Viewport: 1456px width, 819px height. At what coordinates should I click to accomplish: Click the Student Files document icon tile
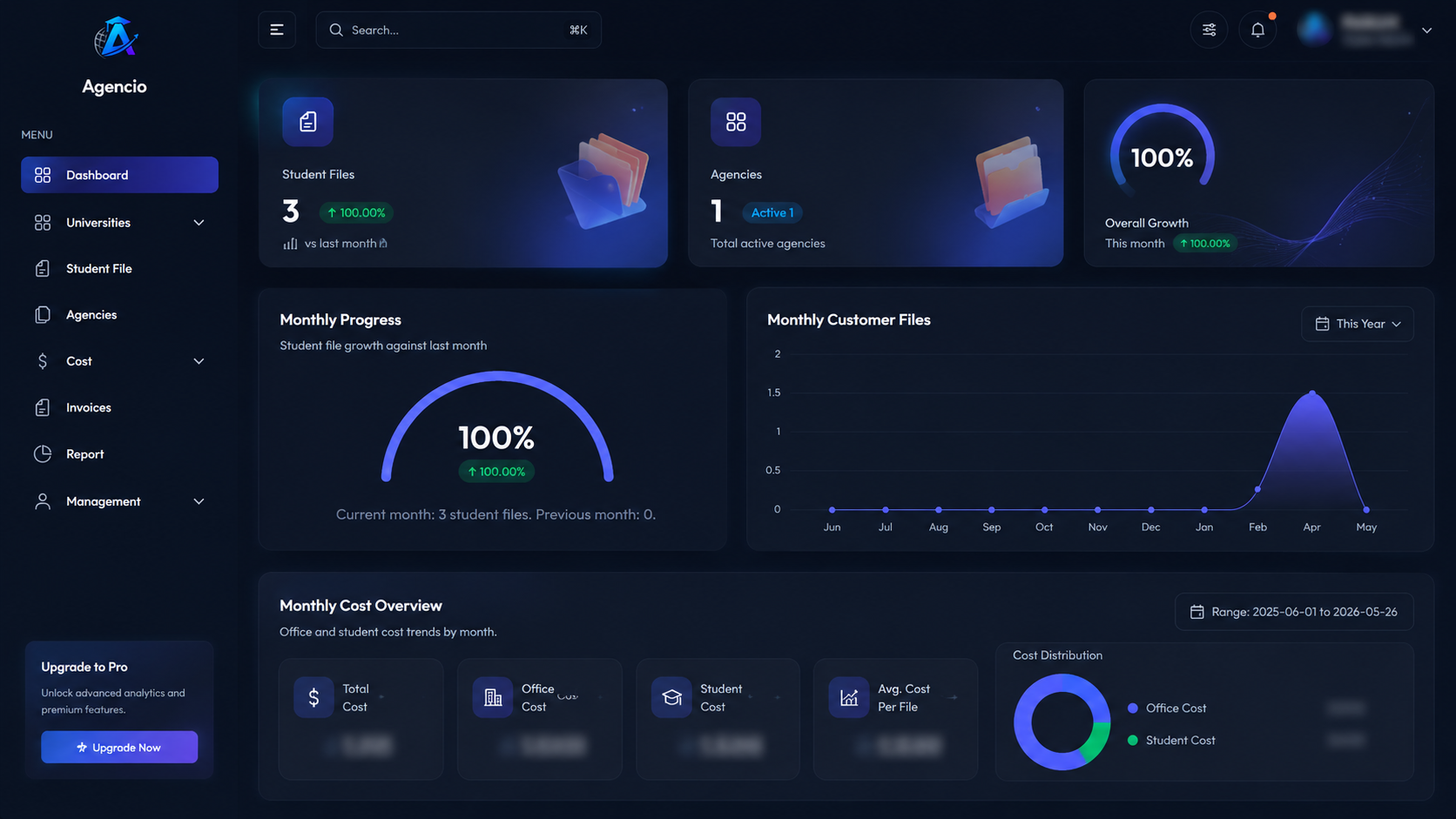point(307,122)
